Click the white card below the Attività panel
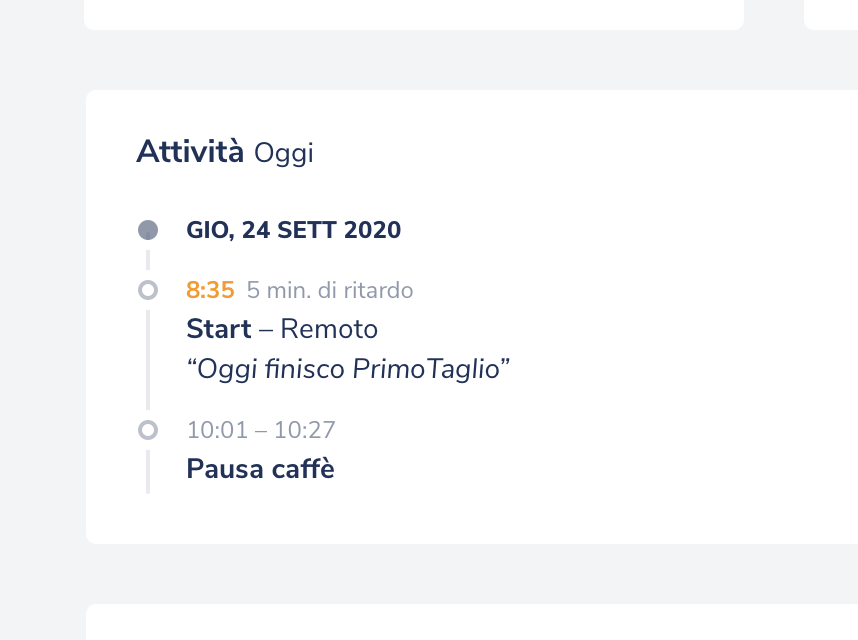 point(470,623)
